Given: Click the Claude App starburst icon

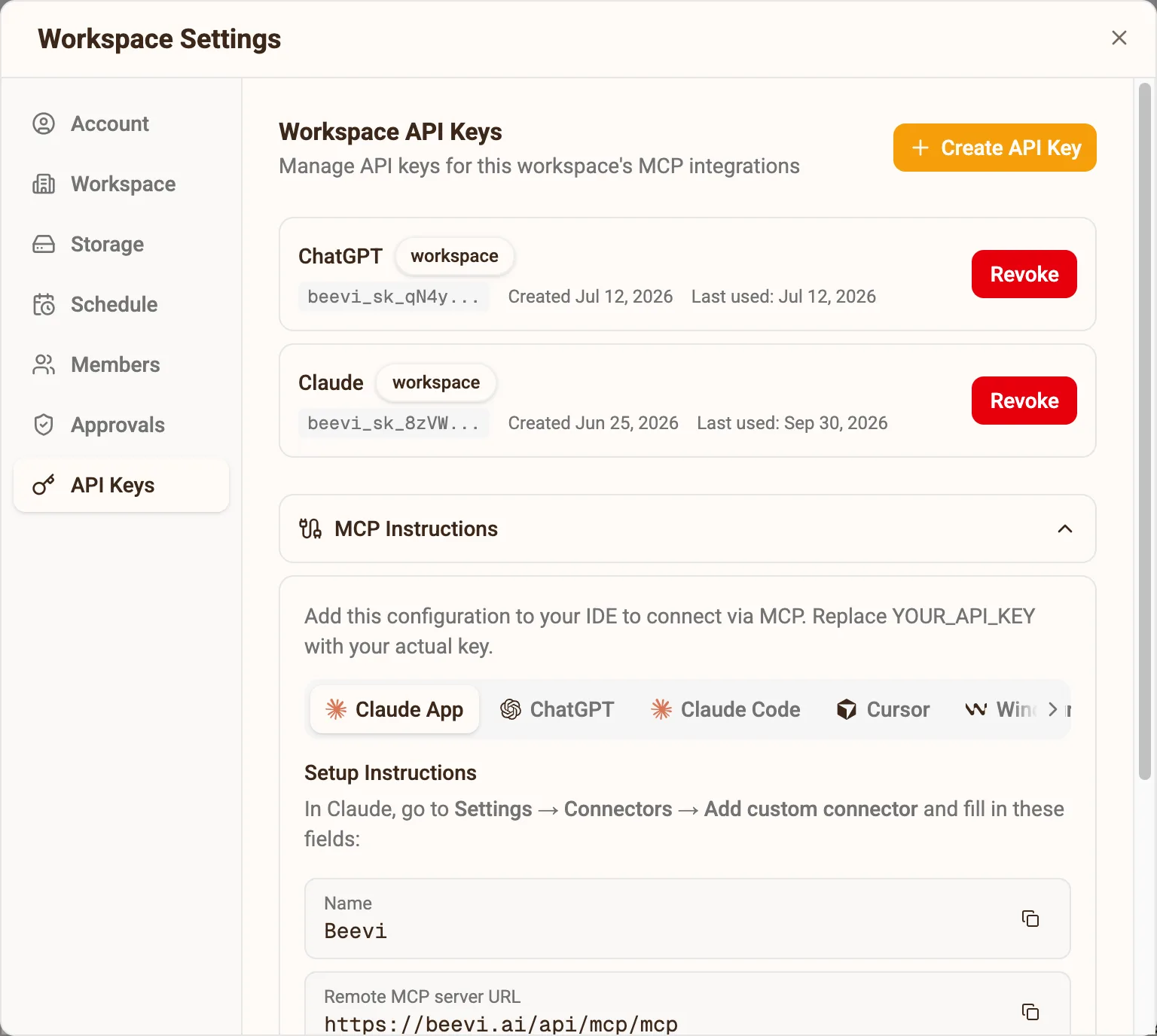Looking at the screenshot, I should (x=336, y=709).
